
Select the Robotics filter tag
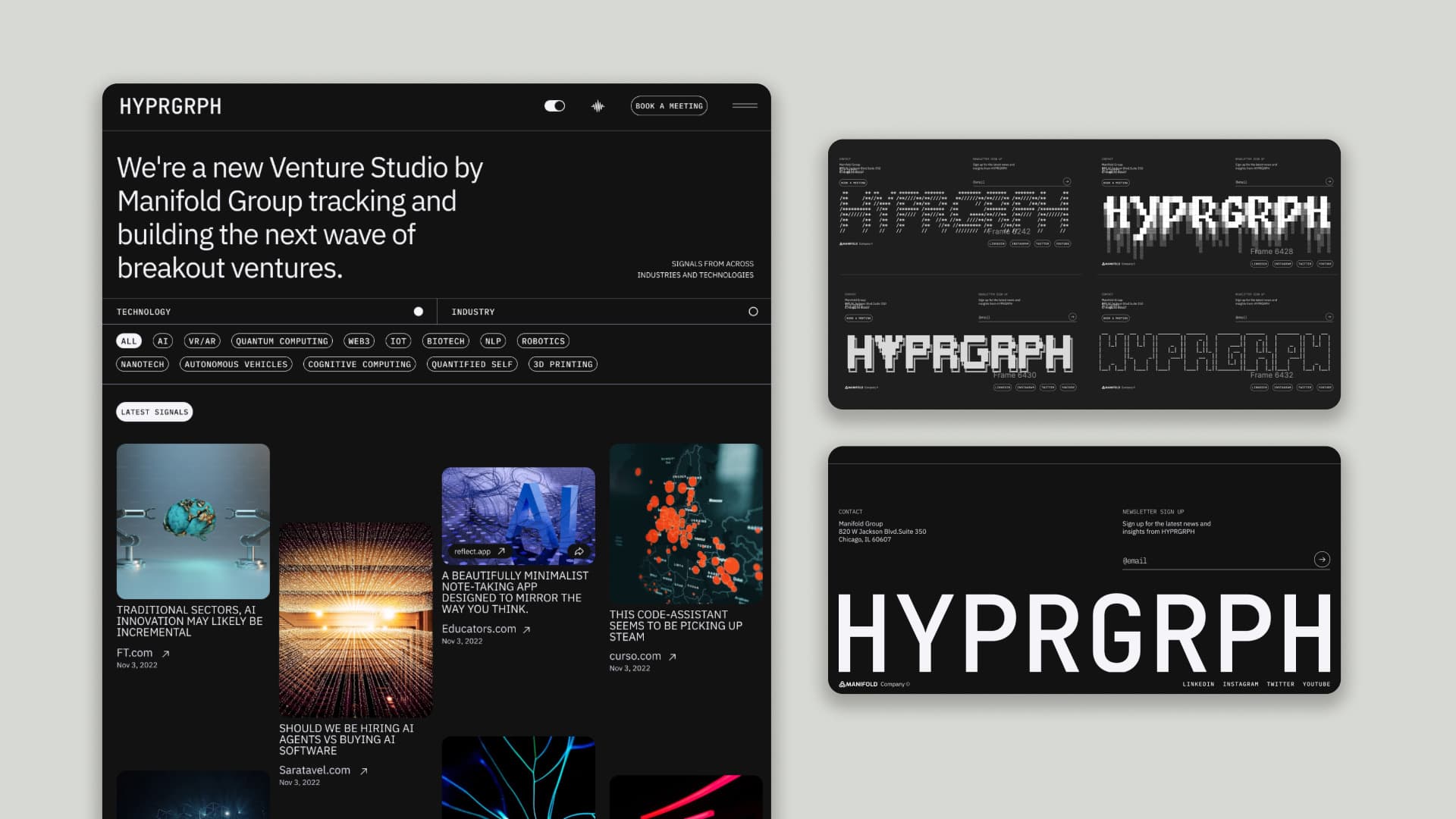point(543,341)
